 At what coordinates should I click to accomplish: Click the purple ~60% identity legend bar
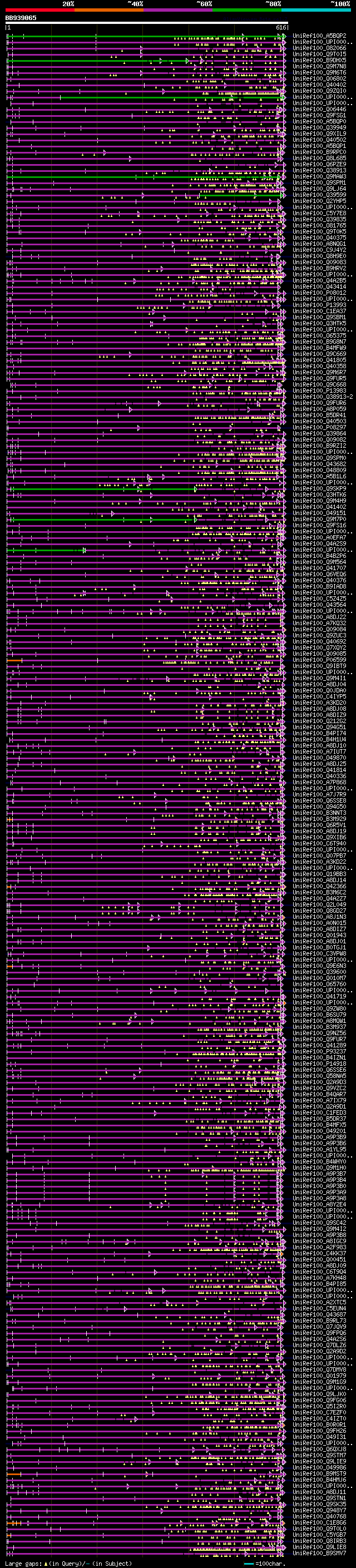[179, 10]
